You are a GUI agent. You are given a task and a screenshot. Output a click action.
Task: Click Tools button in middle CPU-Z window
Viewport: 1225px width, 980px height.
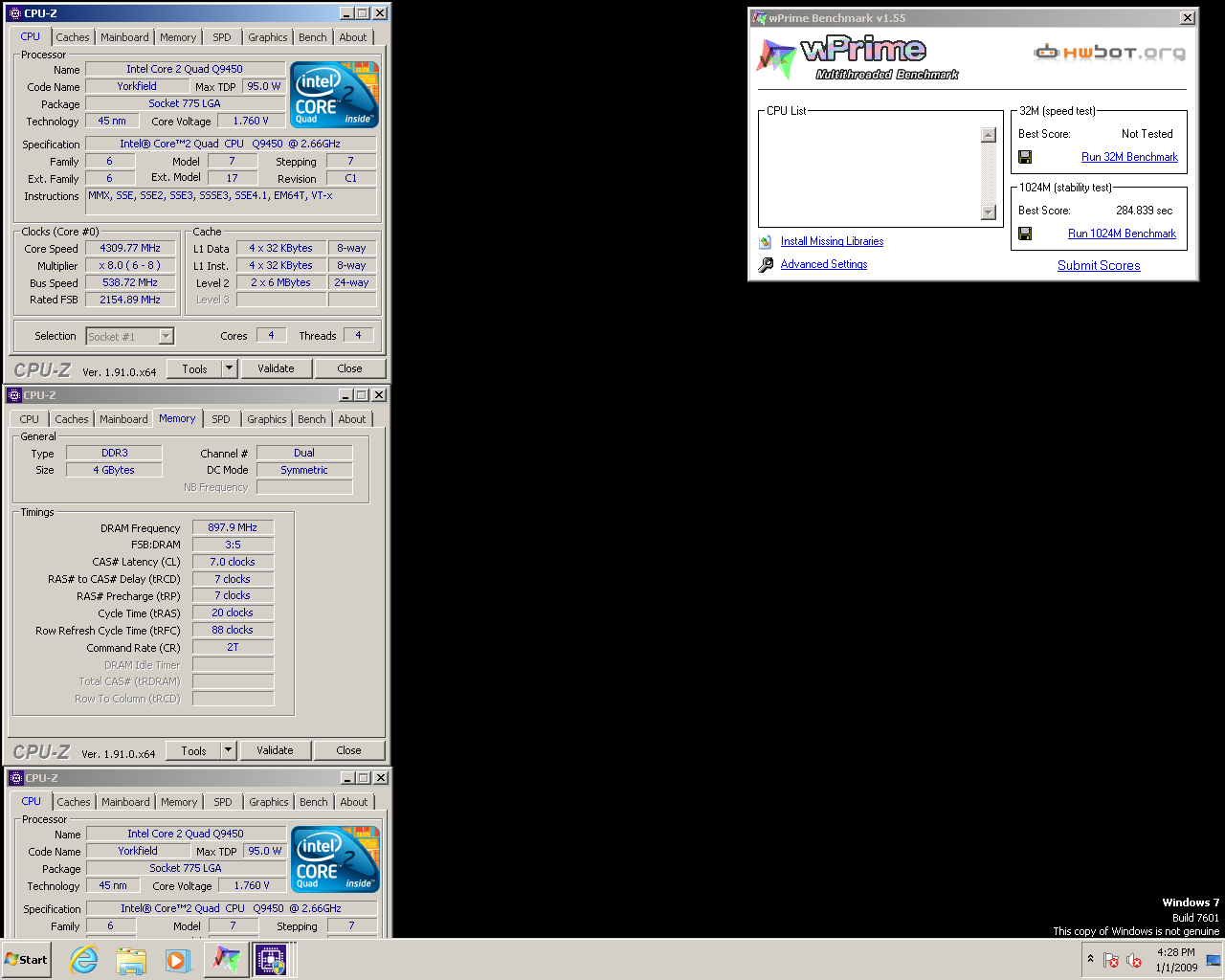tap(194, 750)
